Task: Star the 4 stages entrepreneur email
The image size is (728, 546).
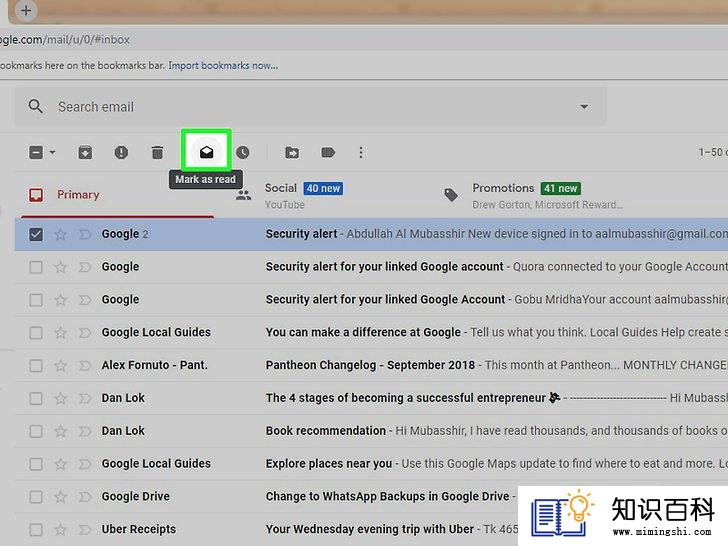Action: point(60,398)
